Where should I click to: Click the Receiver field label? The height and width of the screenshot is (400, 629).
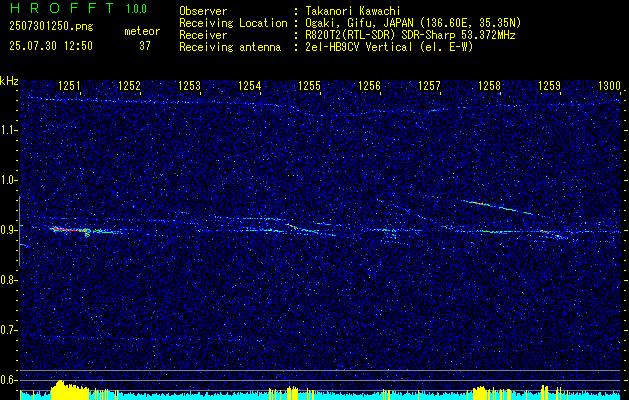[x=203, y=35]
